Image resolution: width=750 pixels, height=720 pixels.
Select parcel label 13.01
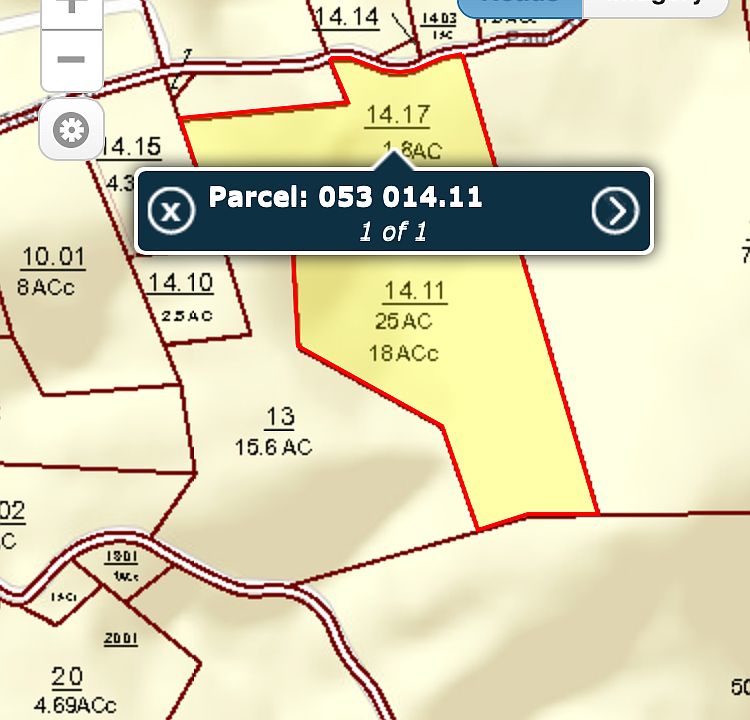coord(121,556)
